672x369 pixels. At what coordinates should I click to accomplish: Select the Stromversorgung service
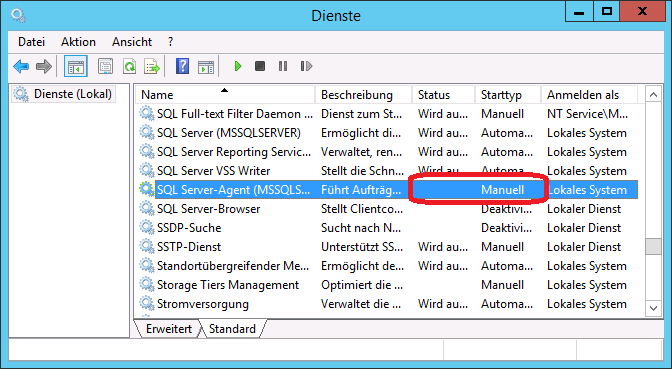[x=203, y=303]
